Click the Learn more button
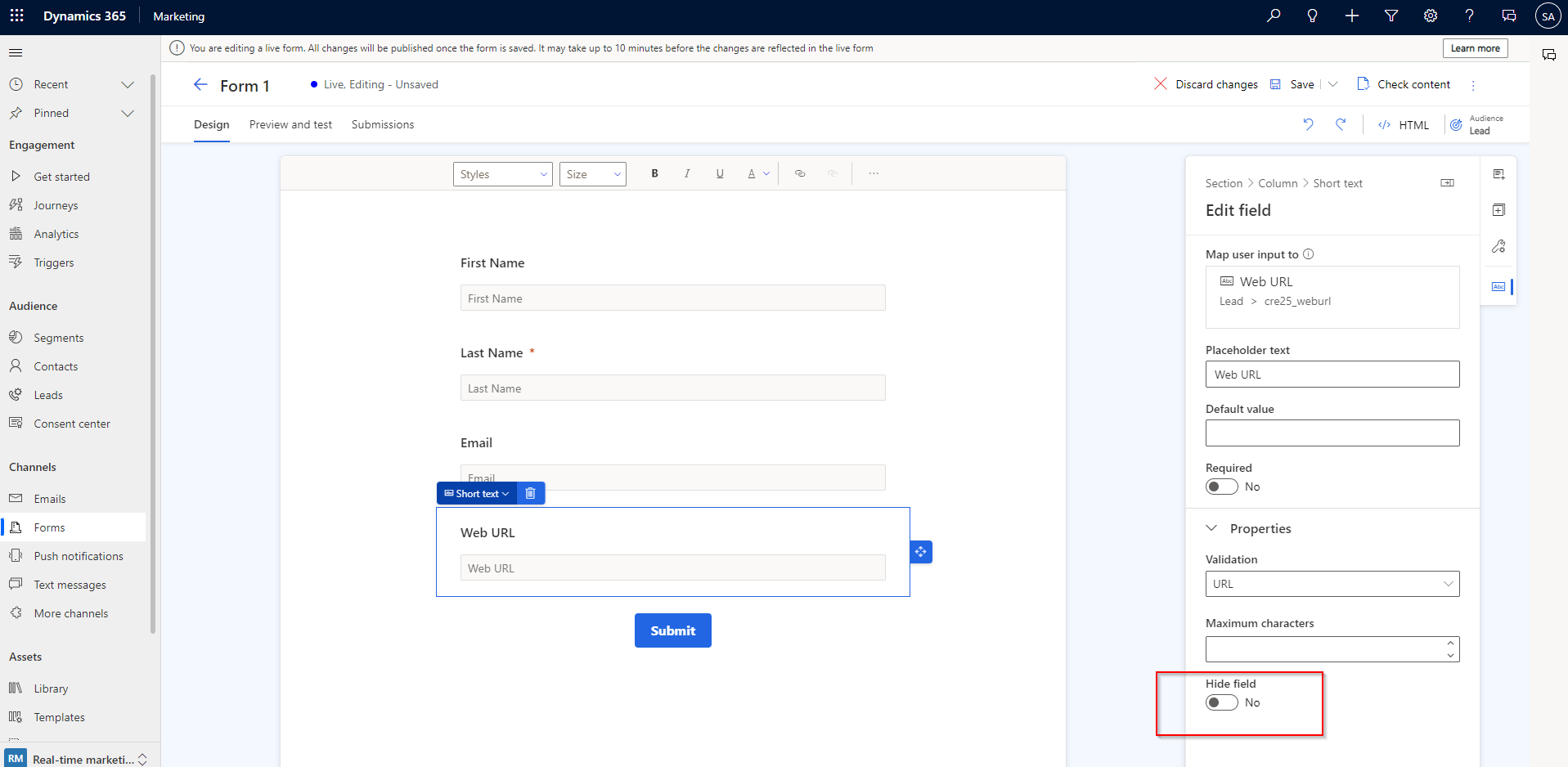This screenshot has height=767, width=1568. [1476, 48]
